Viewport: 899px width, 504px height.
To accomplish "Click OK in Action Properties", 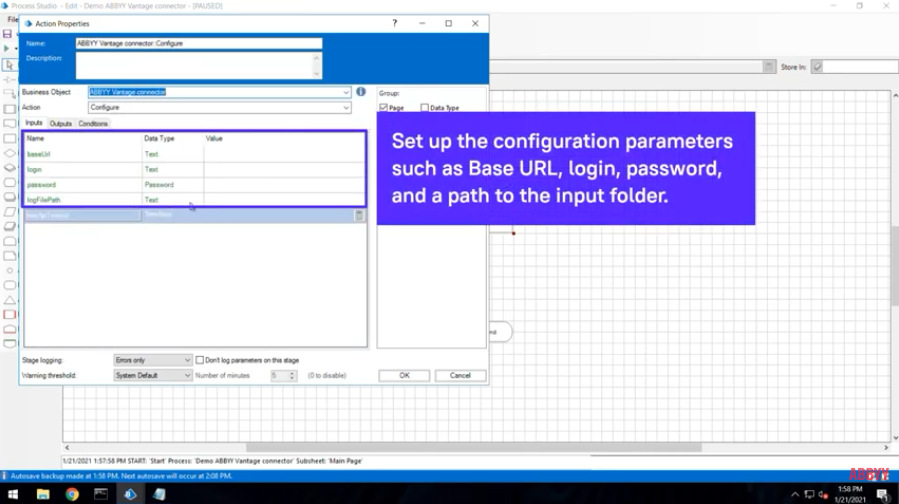I will [404, 376].
